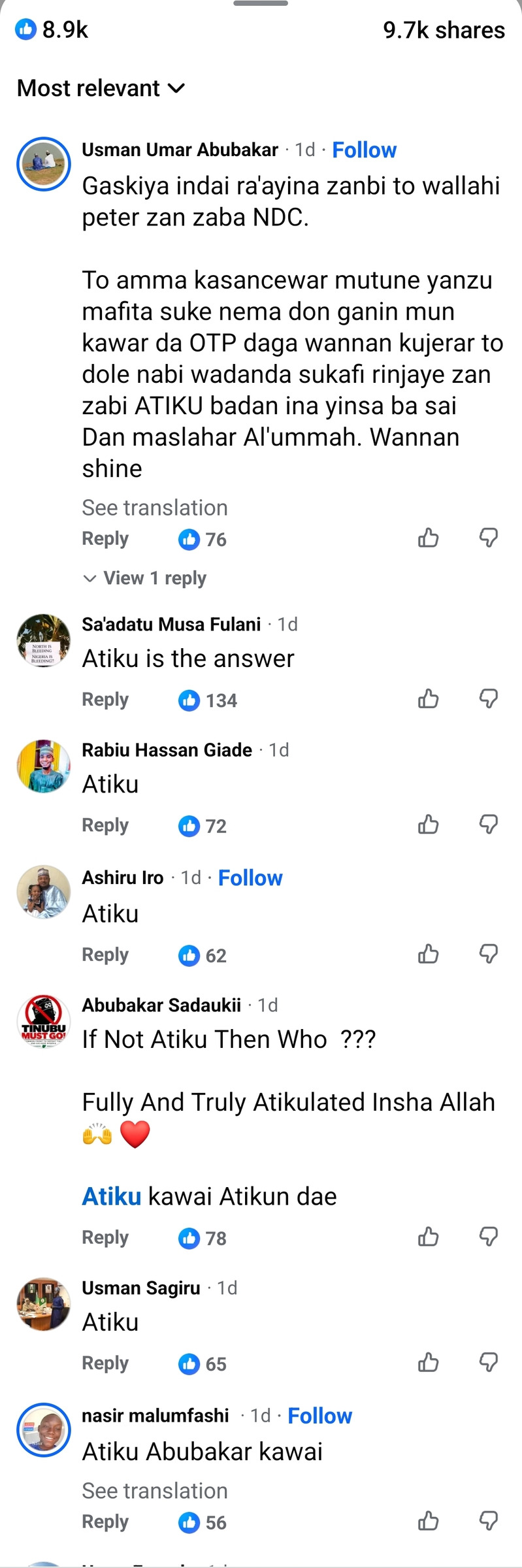
Task: Dislike Usman Umar Abubakar's comment
Action: point(489,538)
